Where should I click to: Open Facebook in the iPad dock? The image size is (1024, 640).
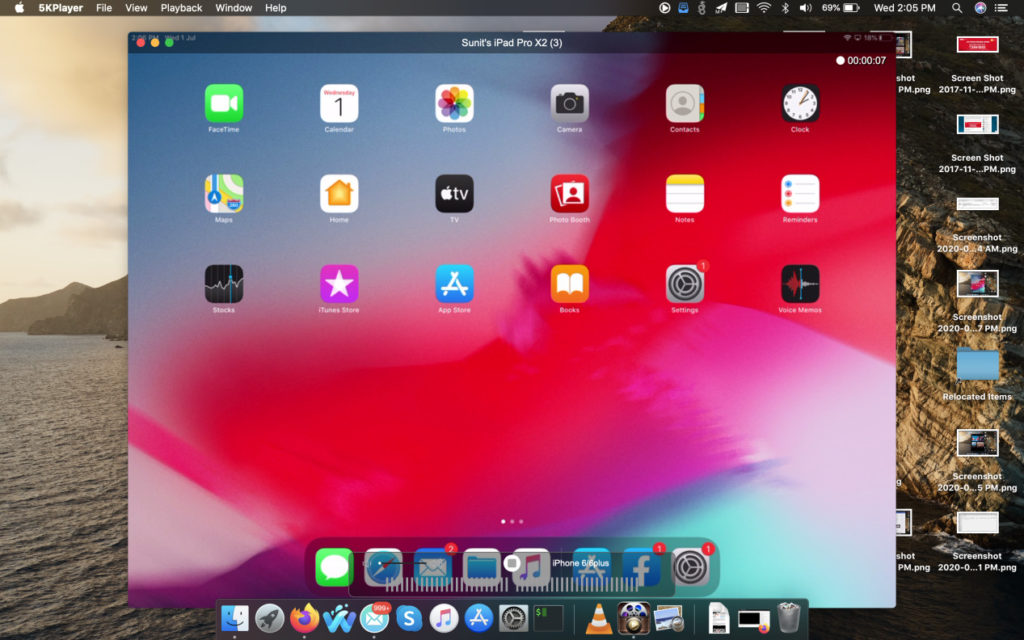point(641,567)
